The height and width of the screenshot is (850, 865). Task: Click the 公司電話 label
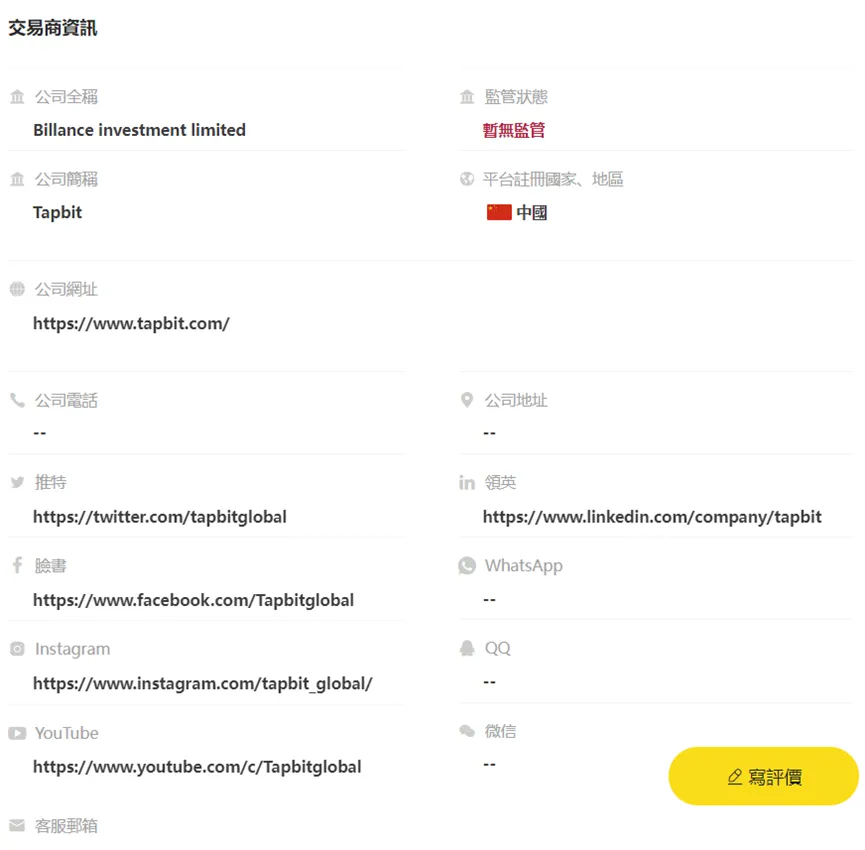tap(66, 400)
